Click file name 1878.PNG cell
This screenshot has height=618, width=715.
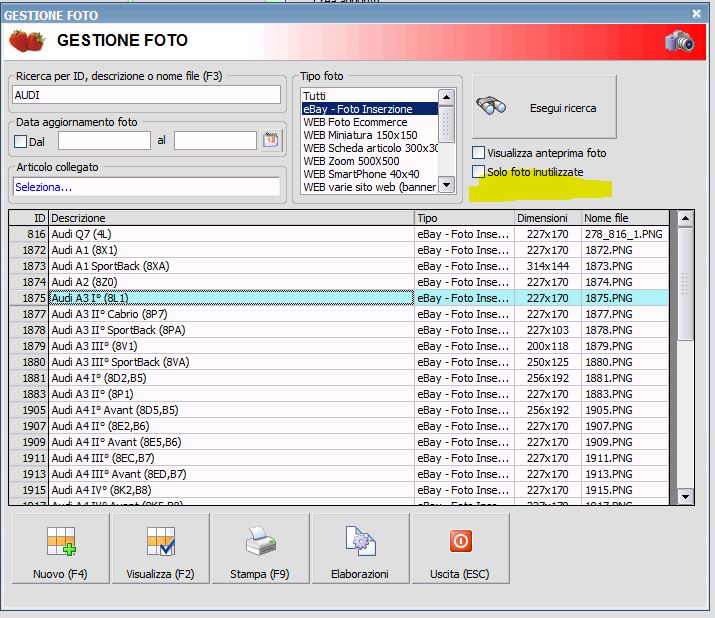(626, 330)
